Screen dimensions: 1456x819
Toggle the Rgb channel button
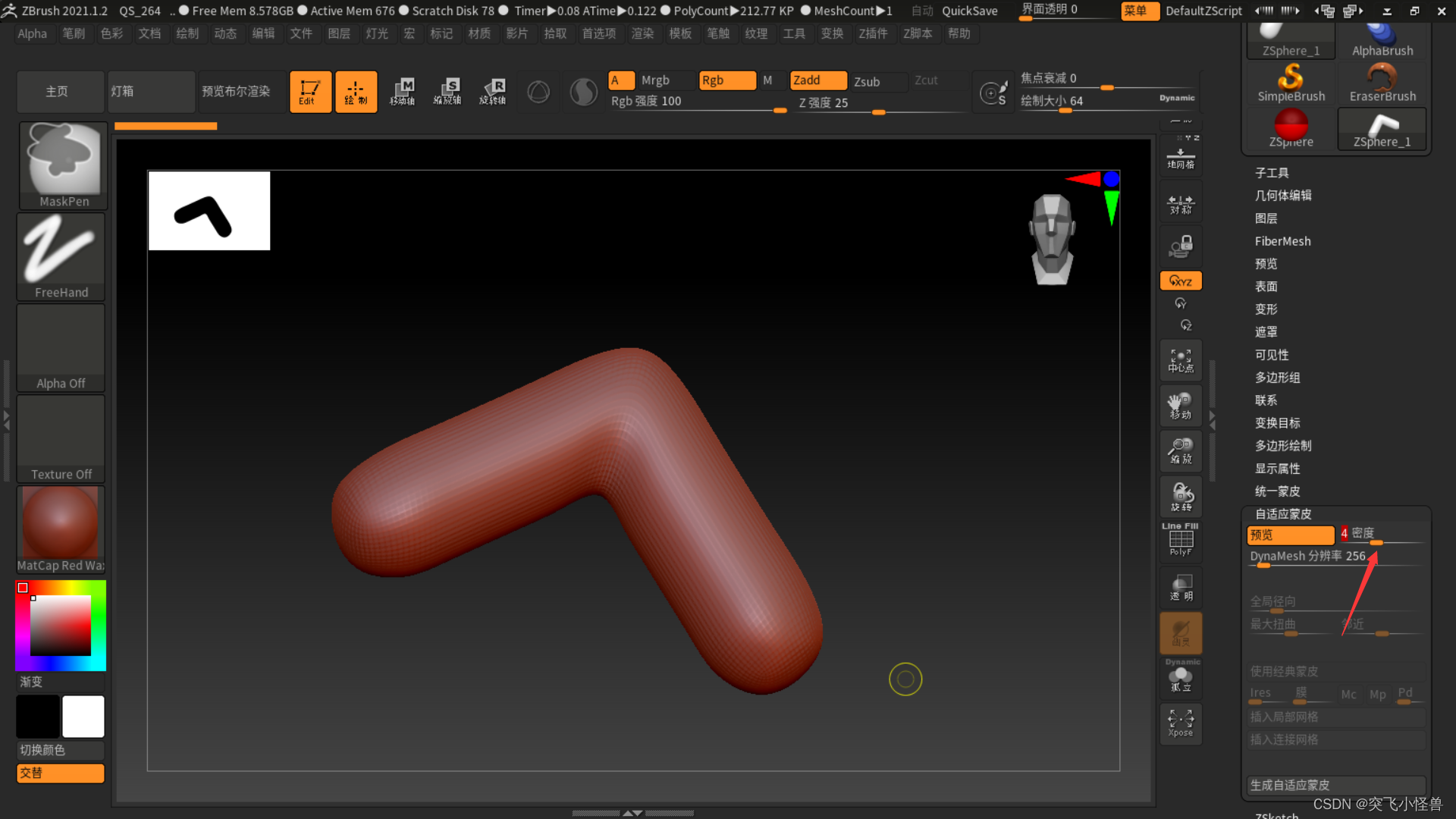tap(726, 80)
